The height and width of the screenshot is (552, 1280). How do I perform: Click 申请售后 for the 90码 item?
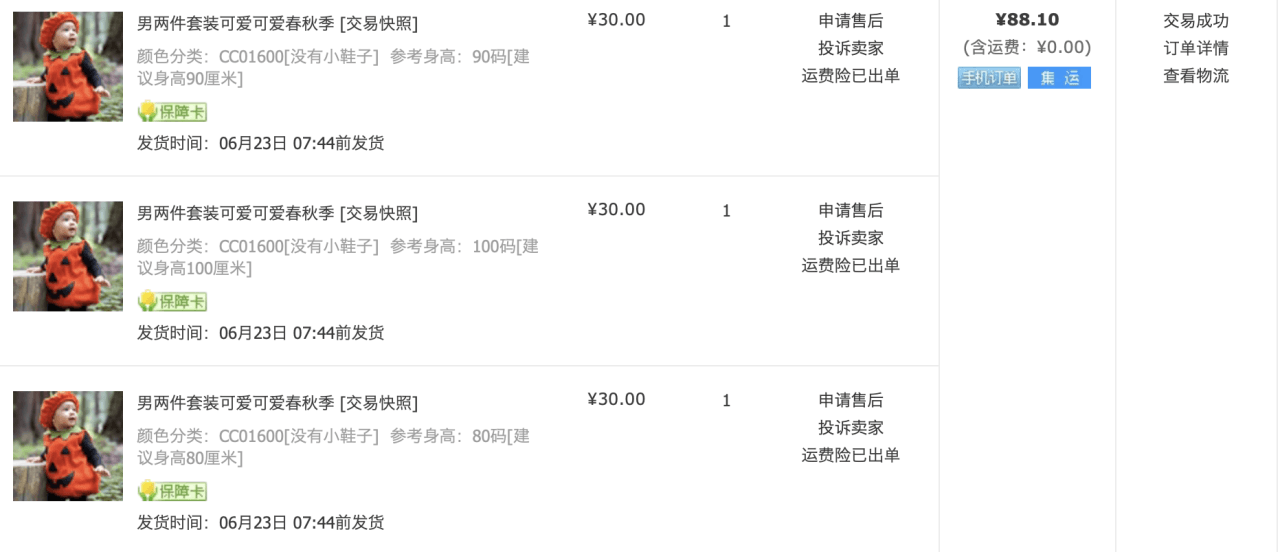tap(851, 20)
